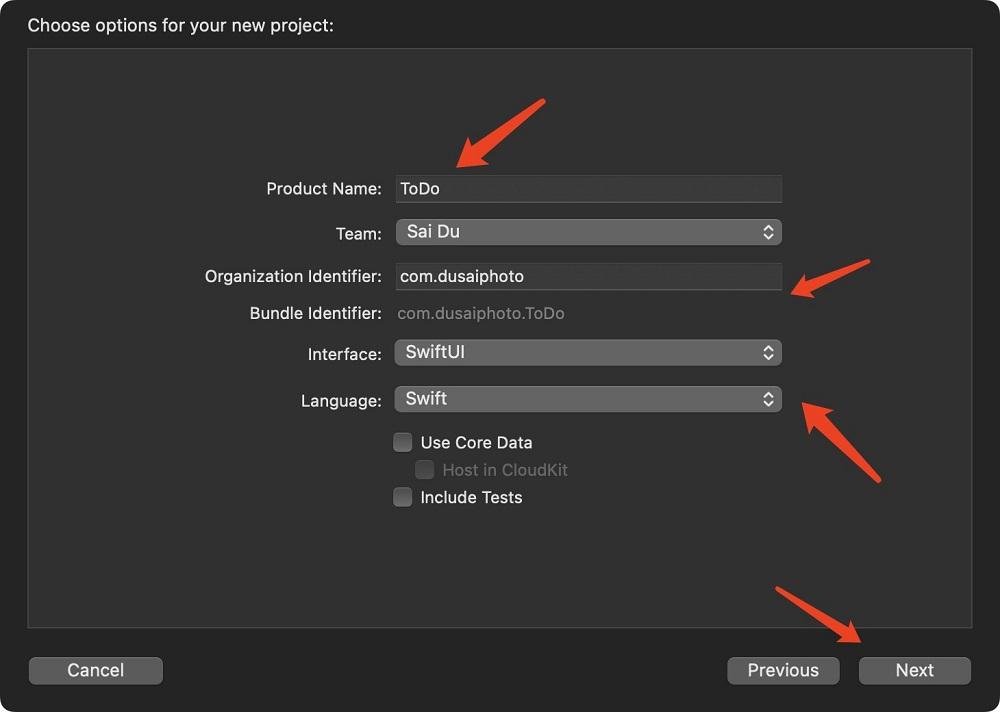This screenshot has height=712, width=1000.
Task: Click the Interface label
Action: [344, 354]
